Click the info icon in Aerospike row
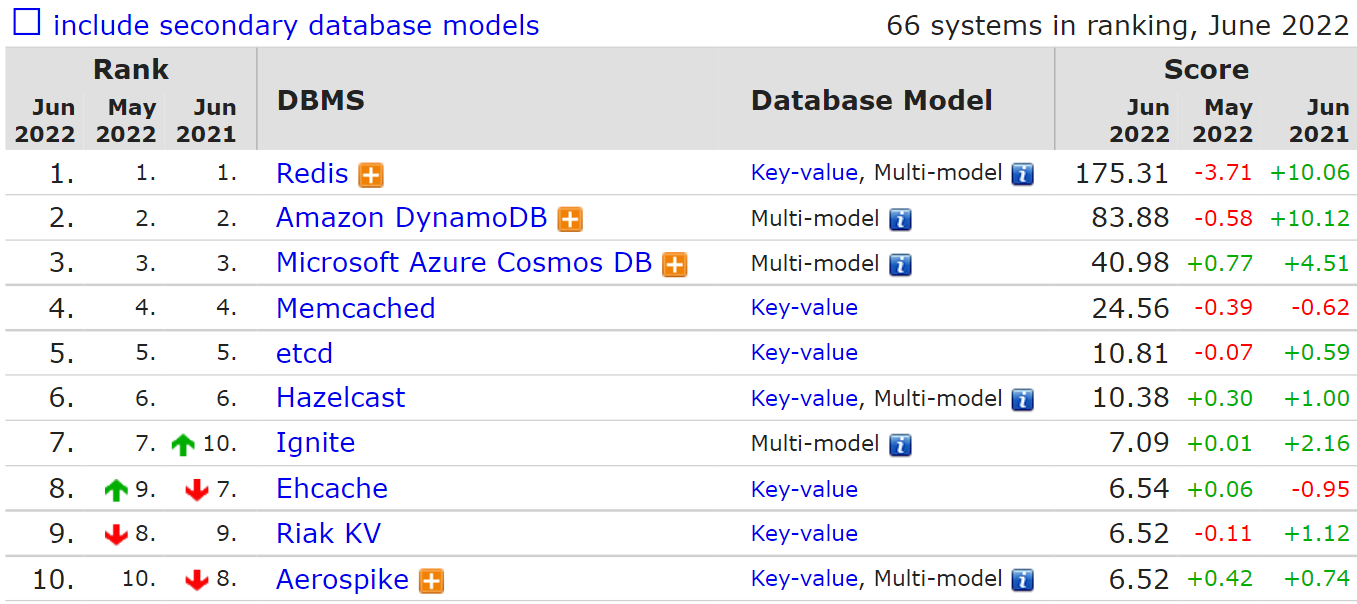Screen dimensions: 1357x604 [x=1022, y=580]
